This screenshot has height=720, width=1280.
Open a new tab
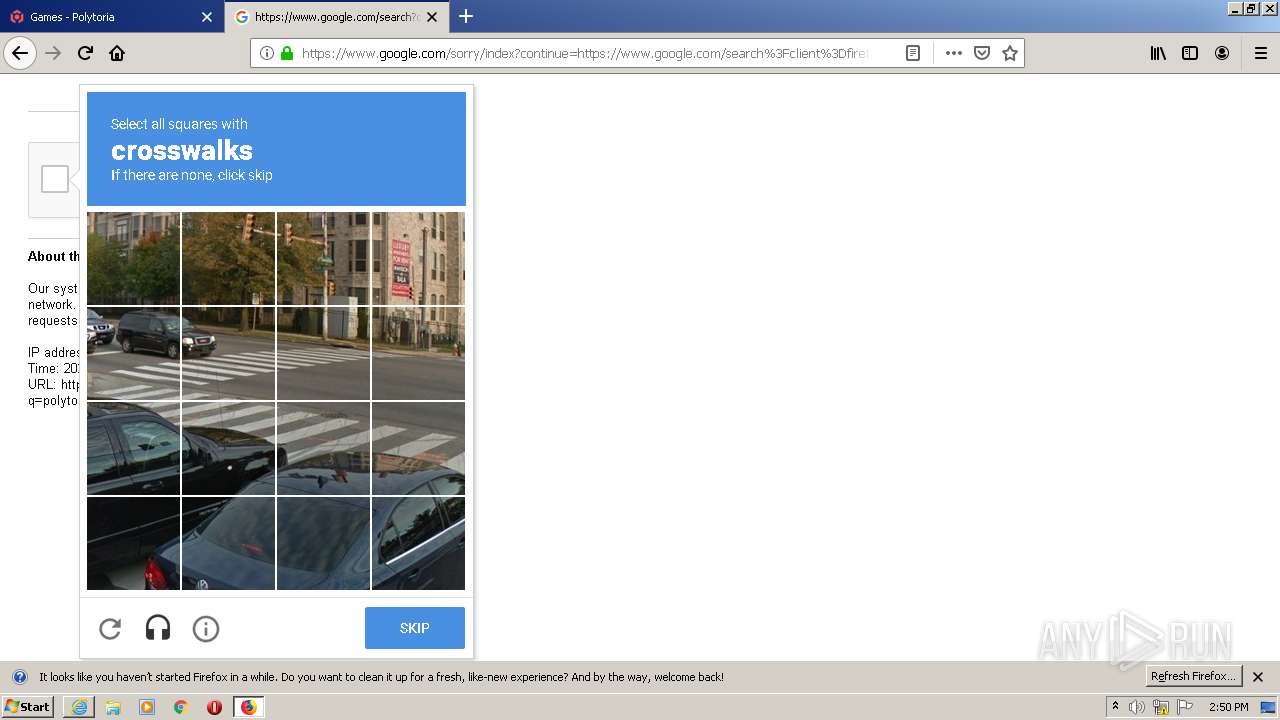(466, 16)
